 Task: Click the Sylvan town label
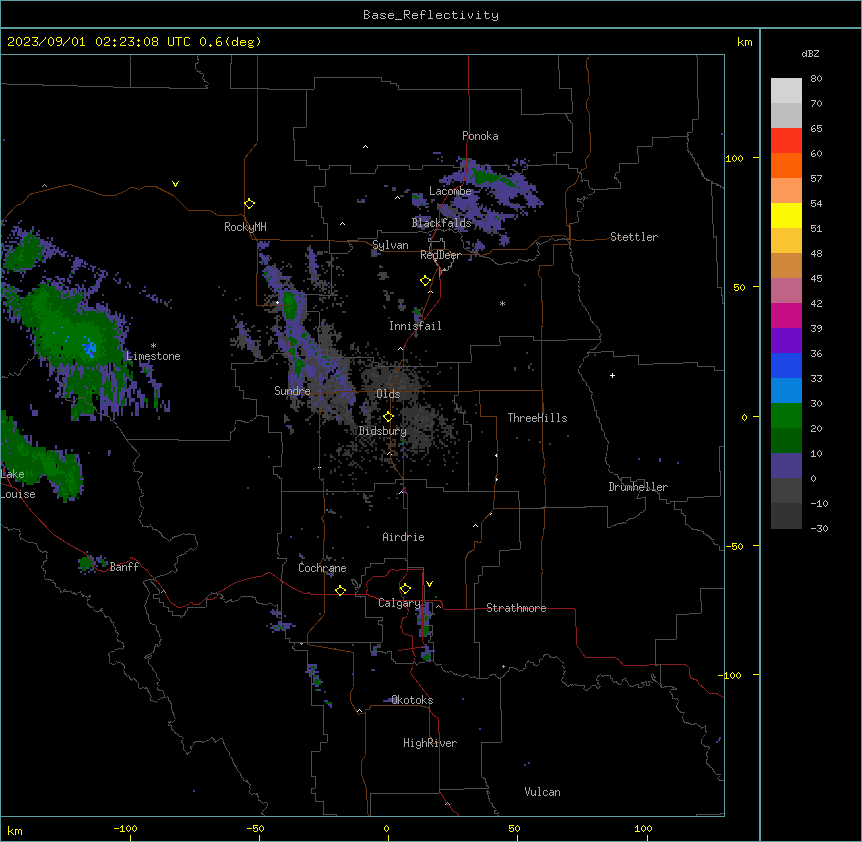[390, 245]
